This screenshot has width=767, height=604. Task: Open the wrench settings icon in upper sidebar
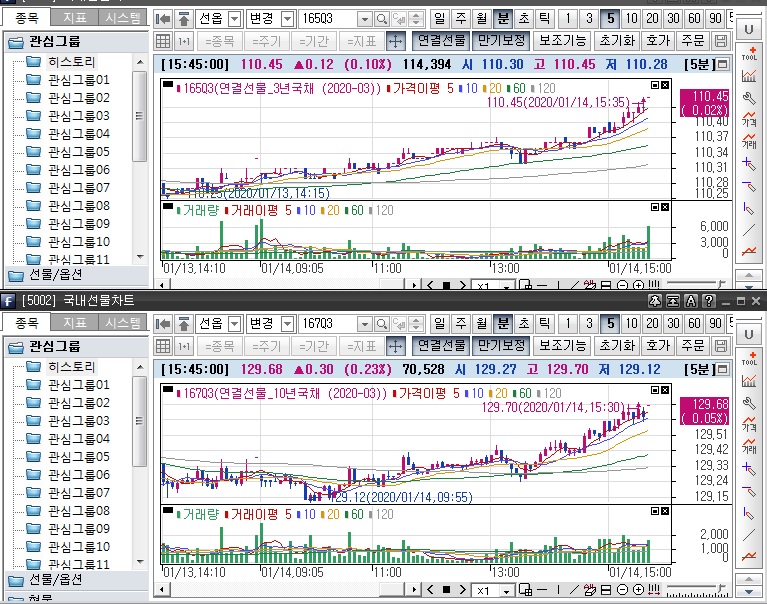pyautogui.click(x=749, y=98)
